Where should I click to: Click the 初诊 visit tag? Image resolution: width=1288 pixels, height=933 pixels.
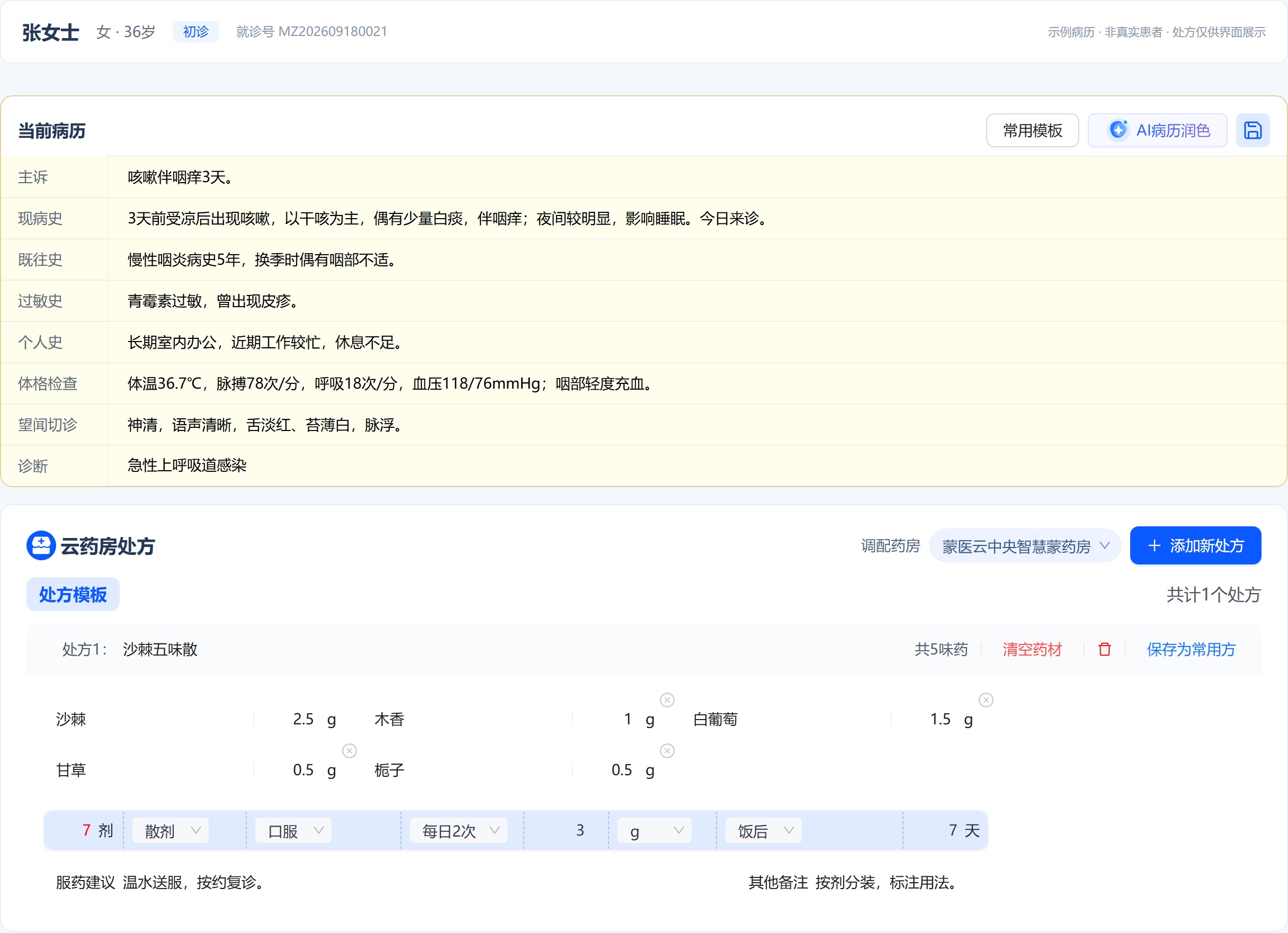coord(195,32)
